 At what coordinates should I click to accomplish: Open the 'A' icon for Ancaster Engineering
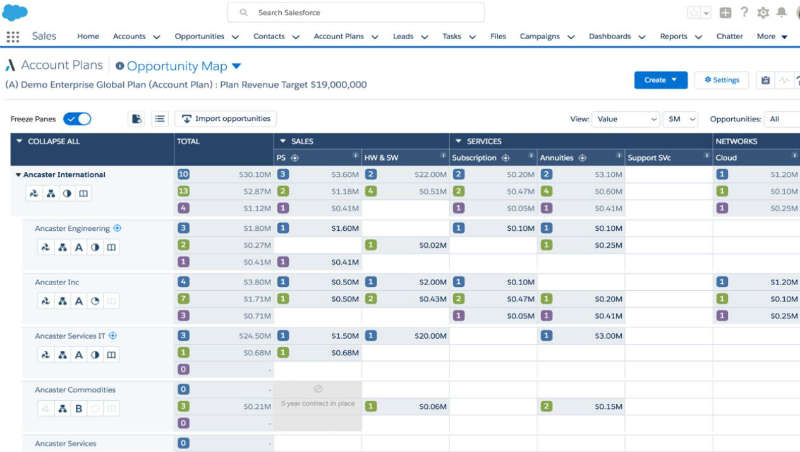(x=79, y=247)
